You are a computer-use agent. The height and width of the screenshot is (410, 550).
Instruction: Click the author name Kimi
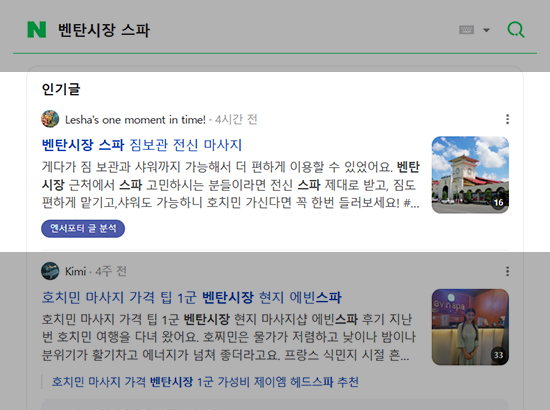pyautogui.click(x=75, y=271)
